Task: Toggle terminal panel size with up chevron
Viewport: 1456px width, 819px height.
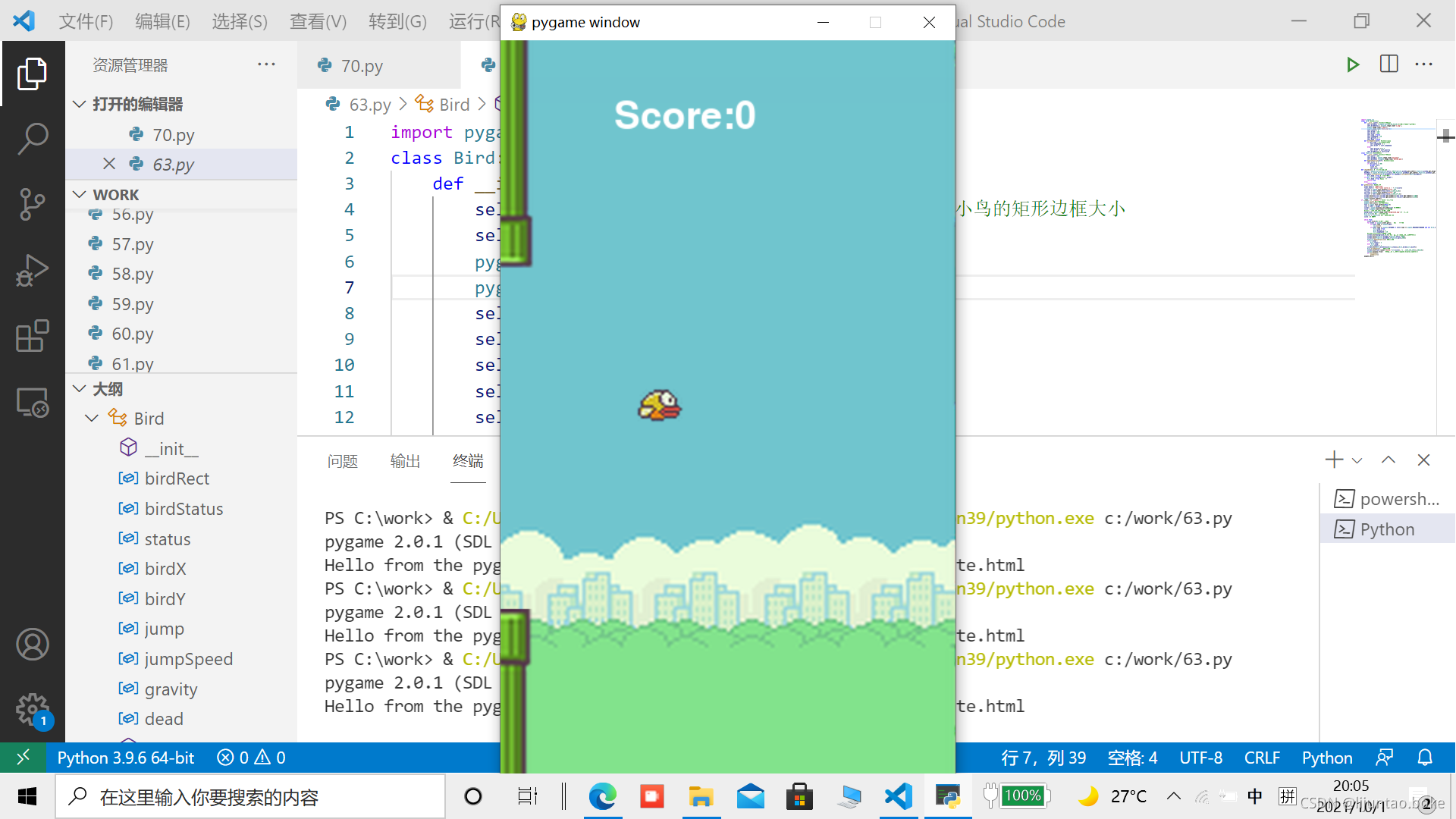Action: [x=1388, y=460]
